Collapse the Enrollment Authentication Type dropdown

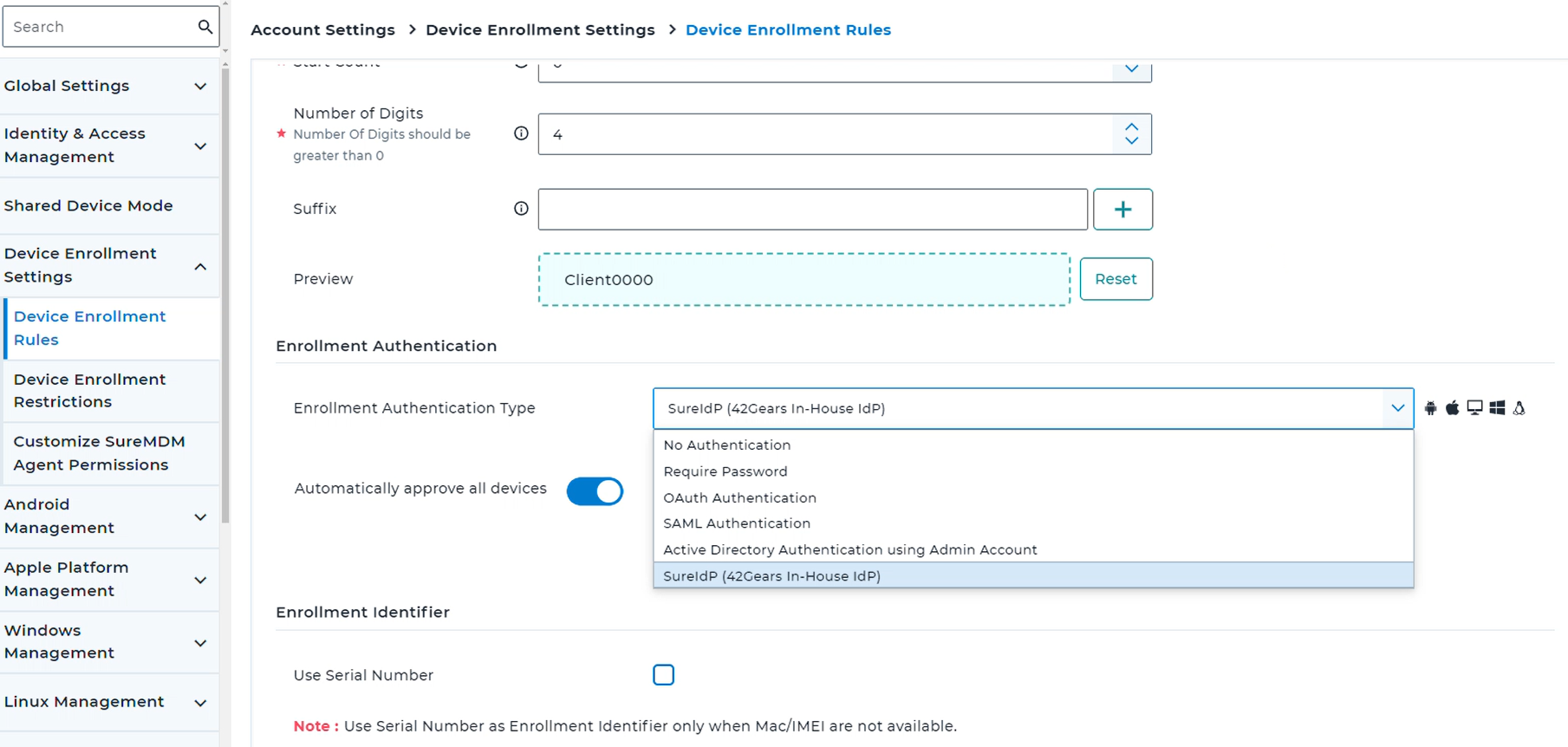[1396, 408]
